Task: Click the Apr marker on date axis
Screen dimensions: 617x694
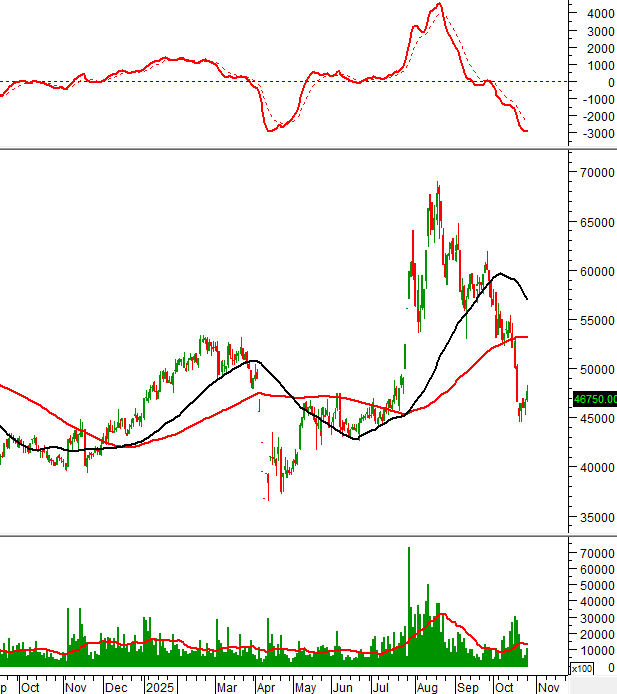Action: click(x=266, y=687)
